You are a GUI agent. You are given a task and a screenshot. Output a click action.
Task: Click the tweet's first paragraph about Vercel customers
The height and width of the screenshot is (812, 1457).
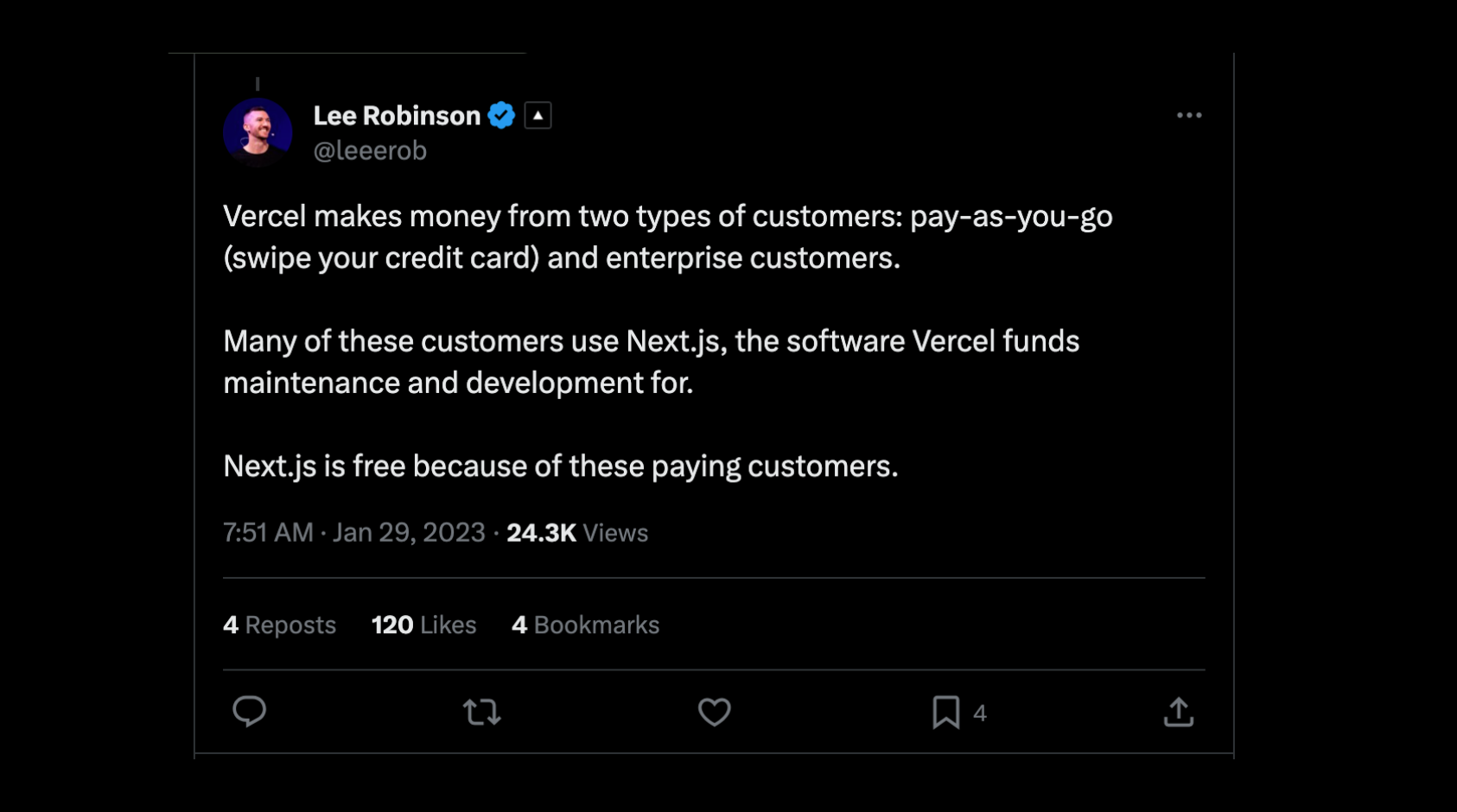coord(667,237)
